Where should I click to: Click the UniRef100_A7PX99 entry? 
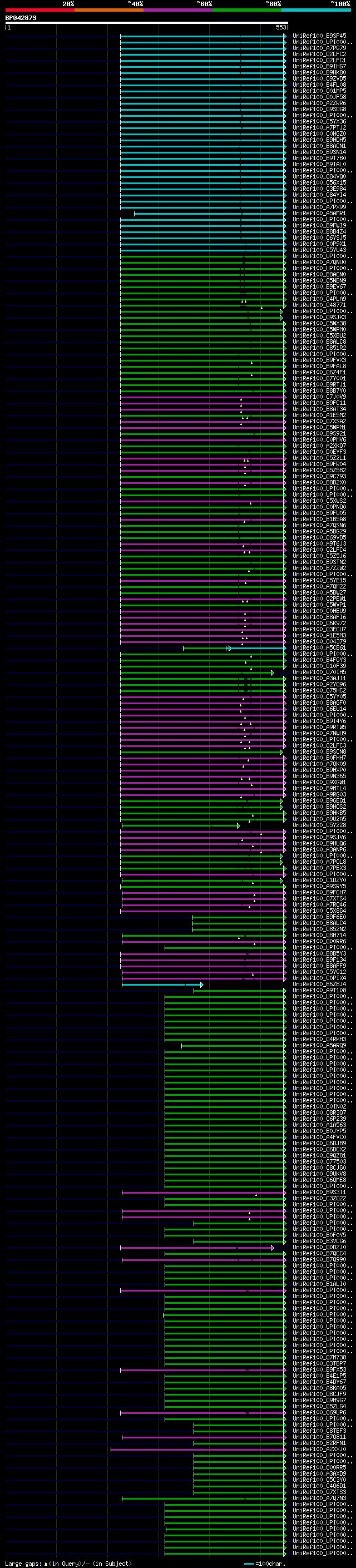319,207
